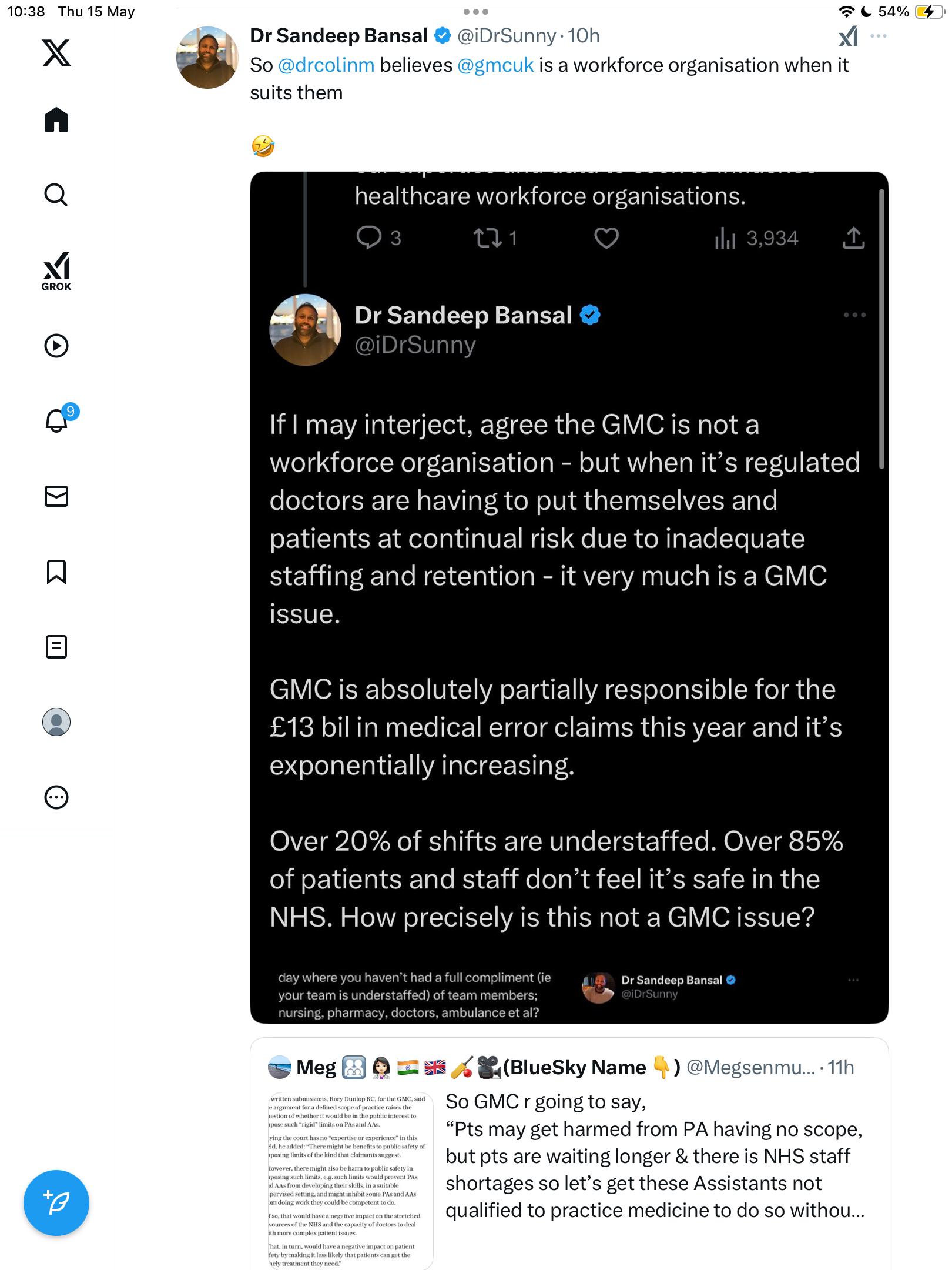Open the Bookmarks icon
This screenshot has width=952, height=1270.
click(56, 571)
